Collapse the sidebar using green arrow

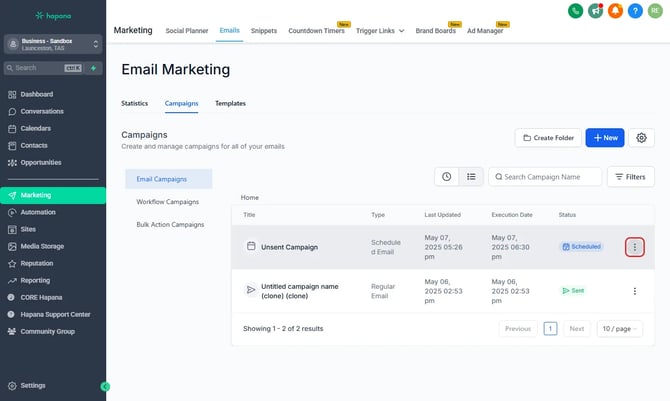106,386
